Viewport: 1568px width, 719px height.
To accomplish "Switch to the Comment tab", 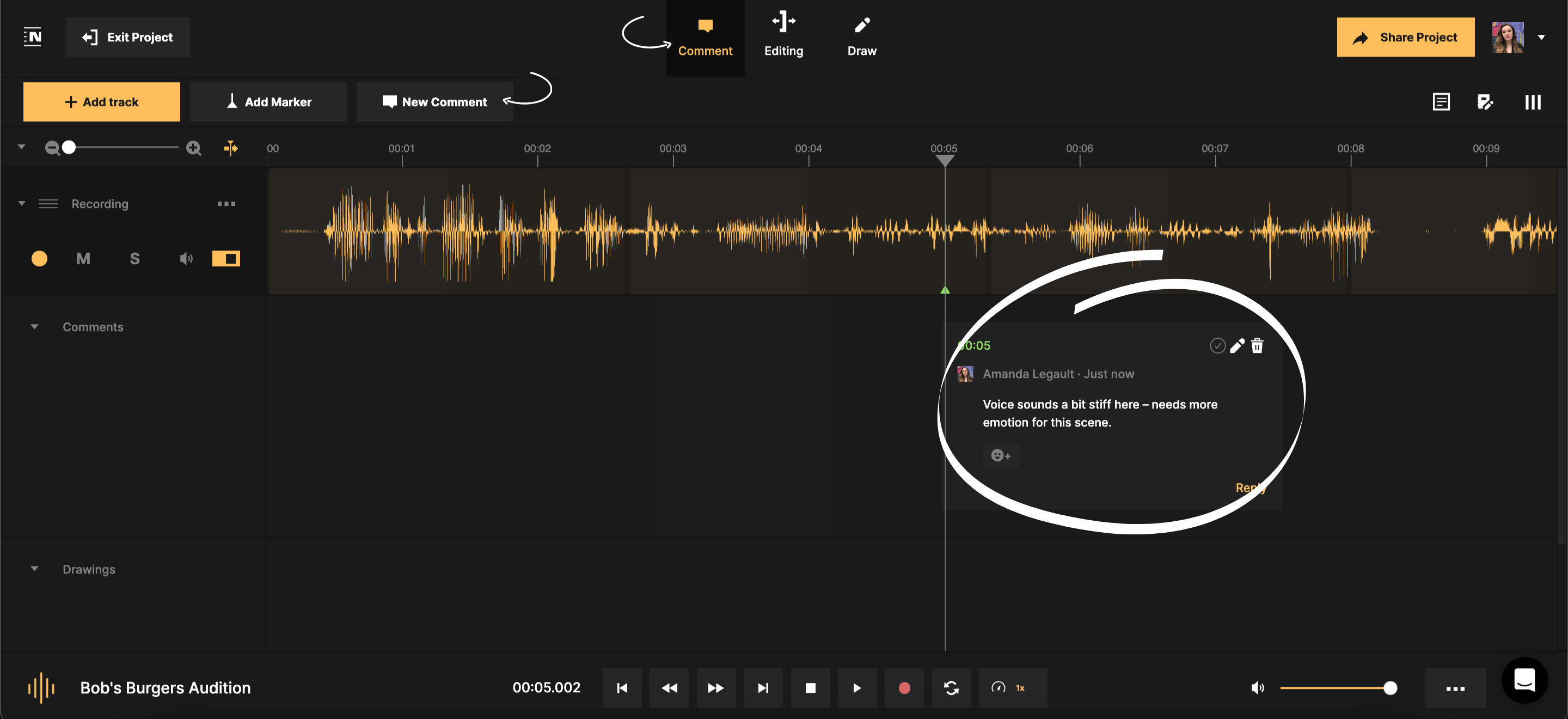I will (705, 36).
